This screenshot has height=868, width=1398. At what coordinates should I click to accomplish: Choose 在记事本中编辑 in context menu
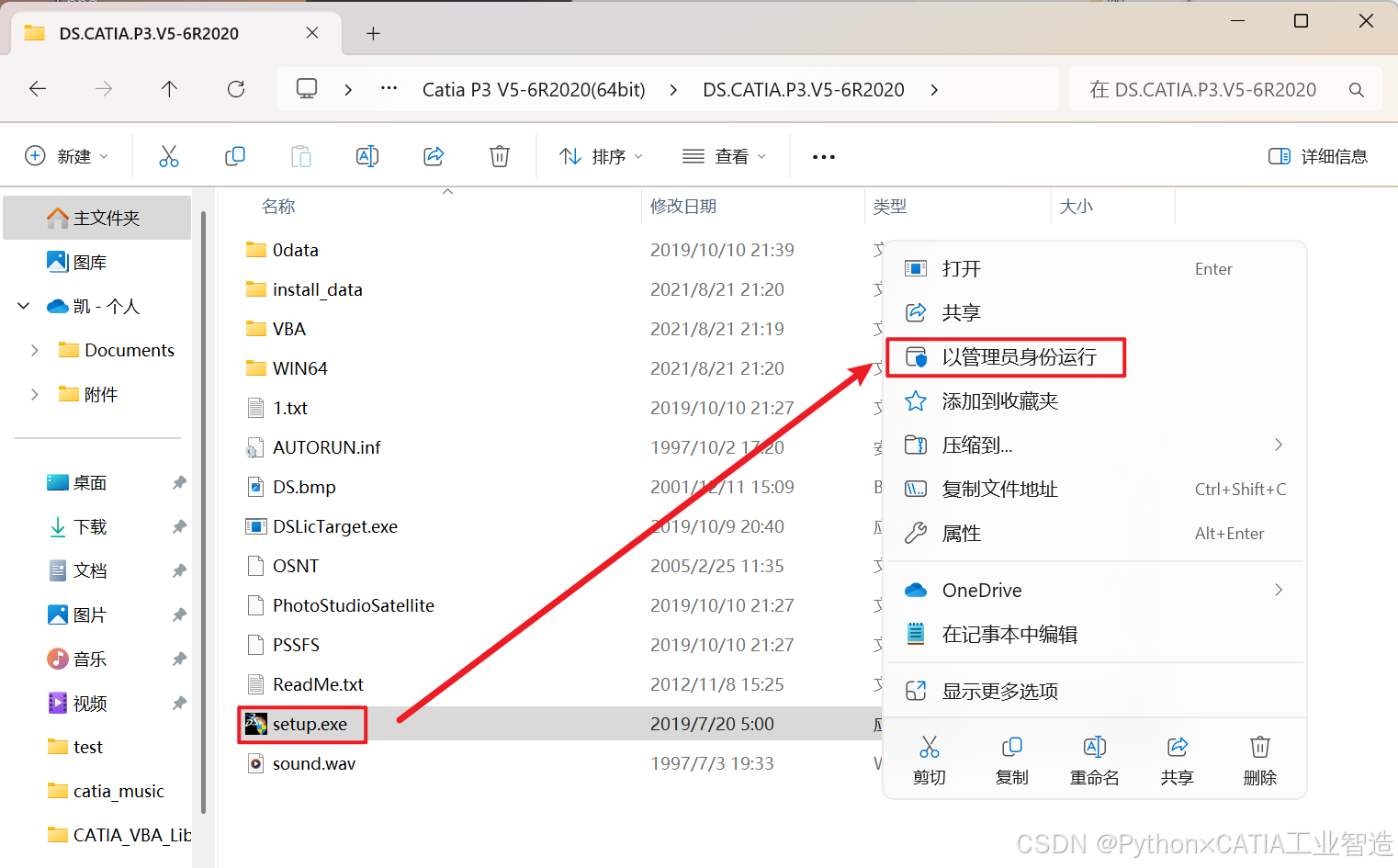1095,634
